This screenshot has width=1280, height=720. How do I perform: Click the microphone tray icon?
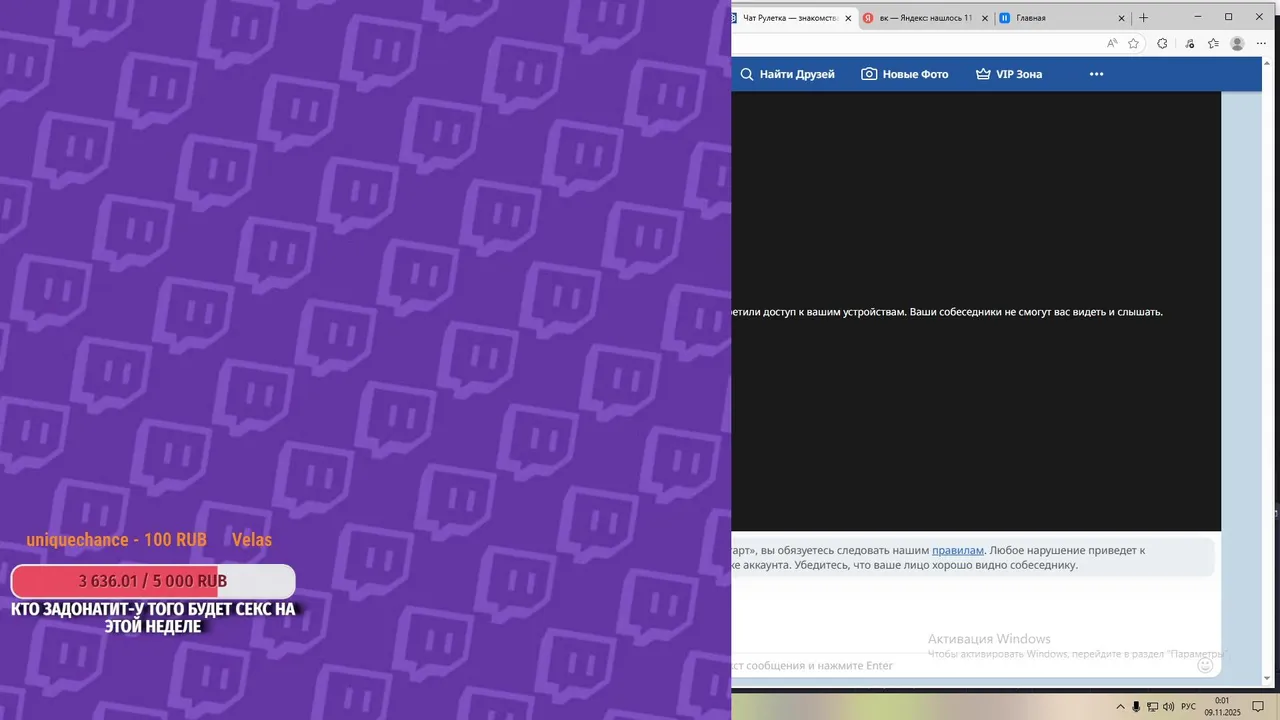[1136, 707]
